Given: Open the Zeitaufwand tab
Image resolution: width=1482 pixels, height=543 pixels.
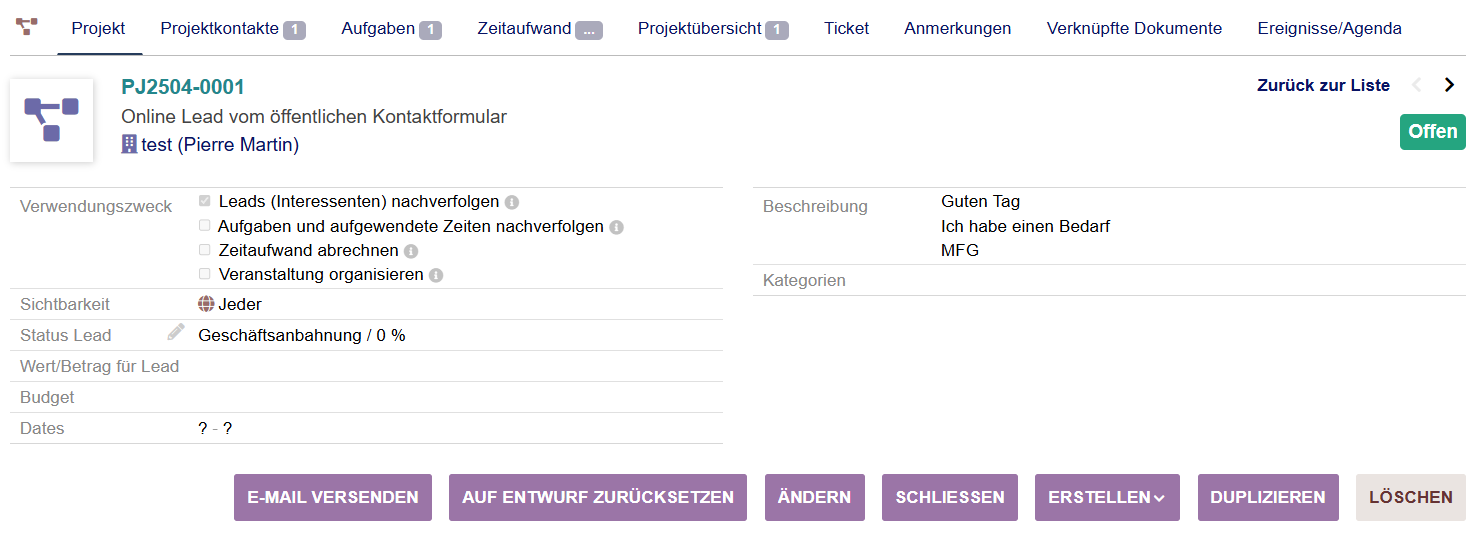Looking at the screenshot, I should click(x=539, y=29).
